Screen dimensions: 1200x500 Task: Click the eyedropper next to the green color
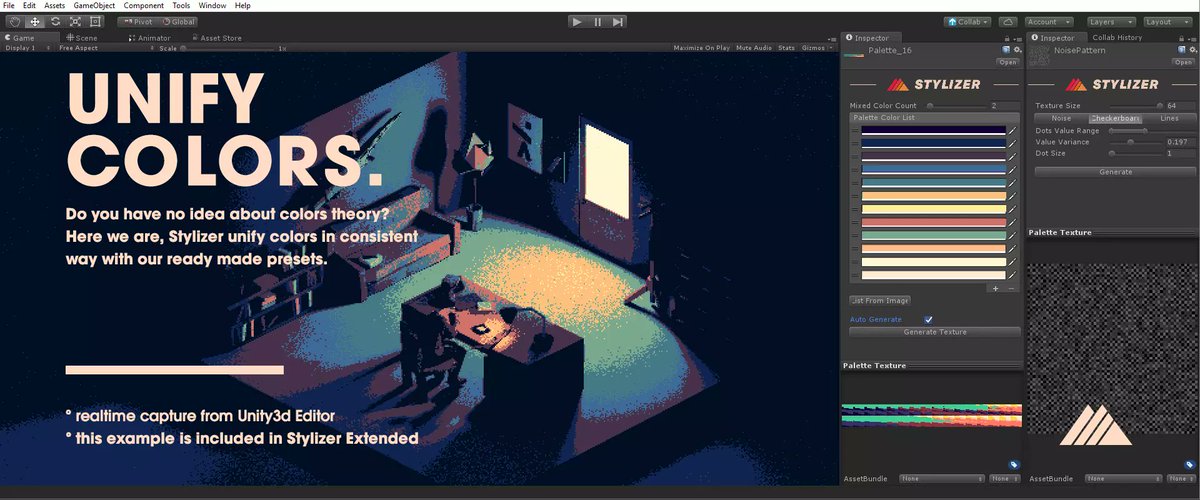[x=1012, y=235]
